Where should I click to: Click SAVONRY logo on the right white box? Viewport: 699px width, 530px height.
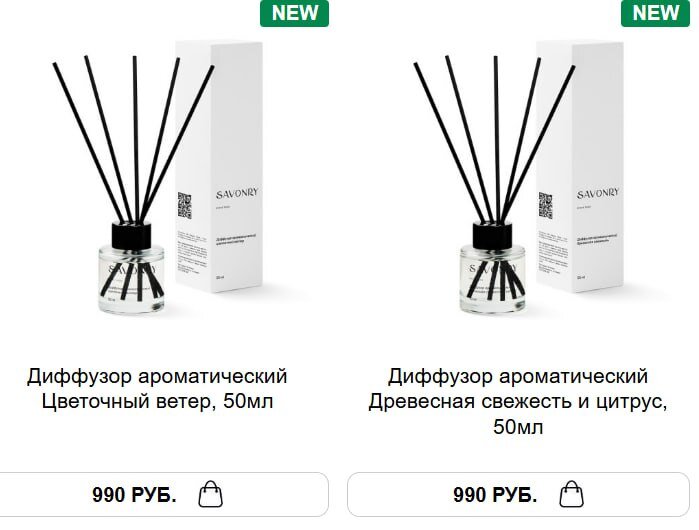pos(598,193)
